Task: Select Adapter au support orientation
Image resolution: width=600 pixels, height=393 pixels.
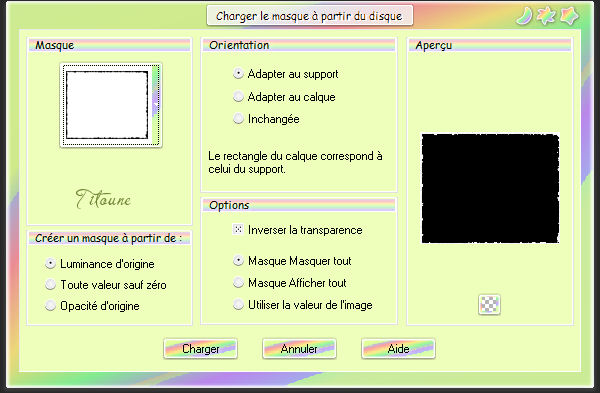Action: pos(238,73)
